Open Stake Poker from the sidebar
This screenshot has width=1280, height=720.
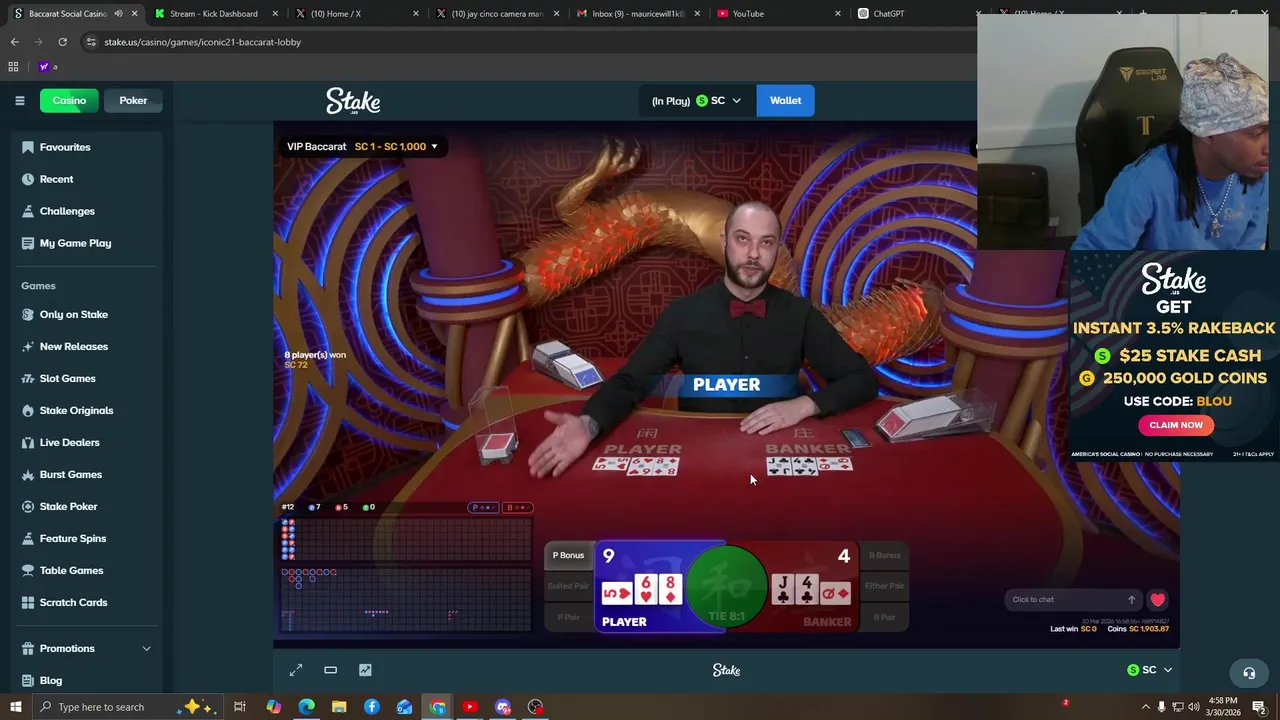(68, 506)
